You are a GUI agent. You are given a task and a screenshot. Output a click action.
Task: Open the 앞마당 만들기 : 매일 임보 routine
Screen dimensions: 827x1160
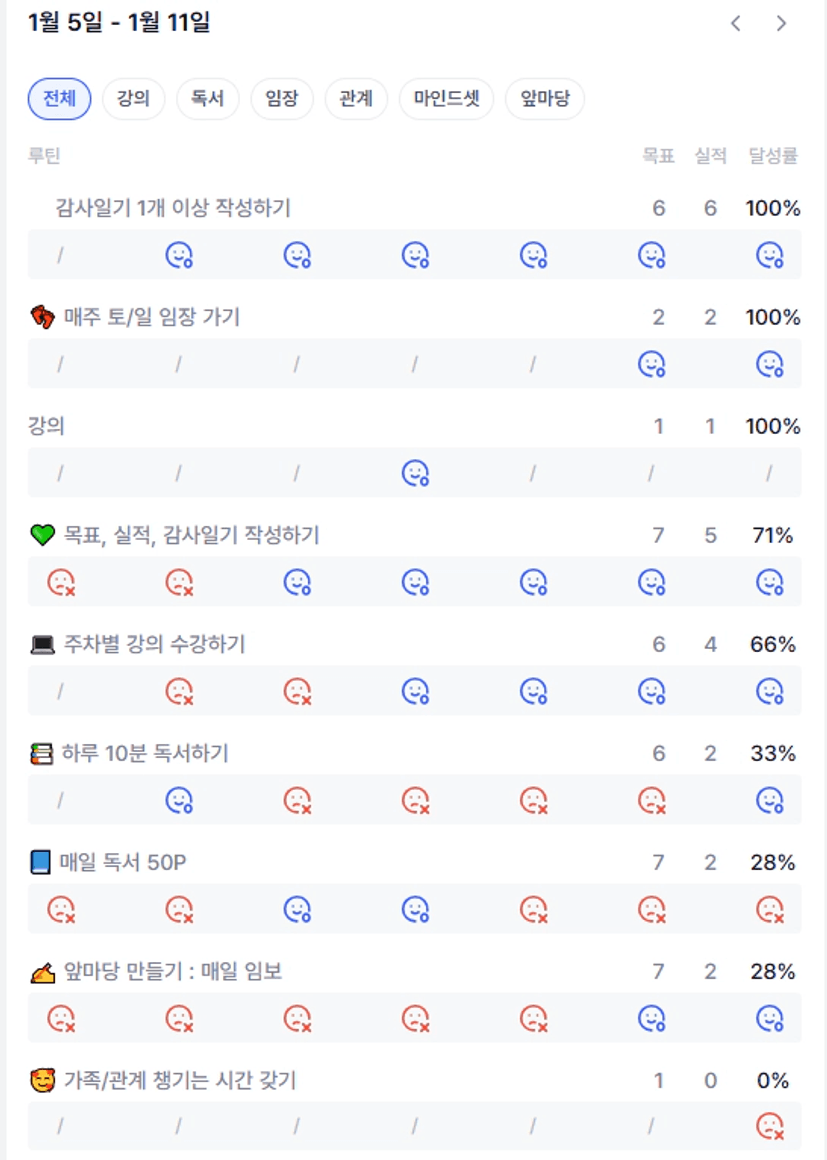pyautogui.click(x=172, y=971)
